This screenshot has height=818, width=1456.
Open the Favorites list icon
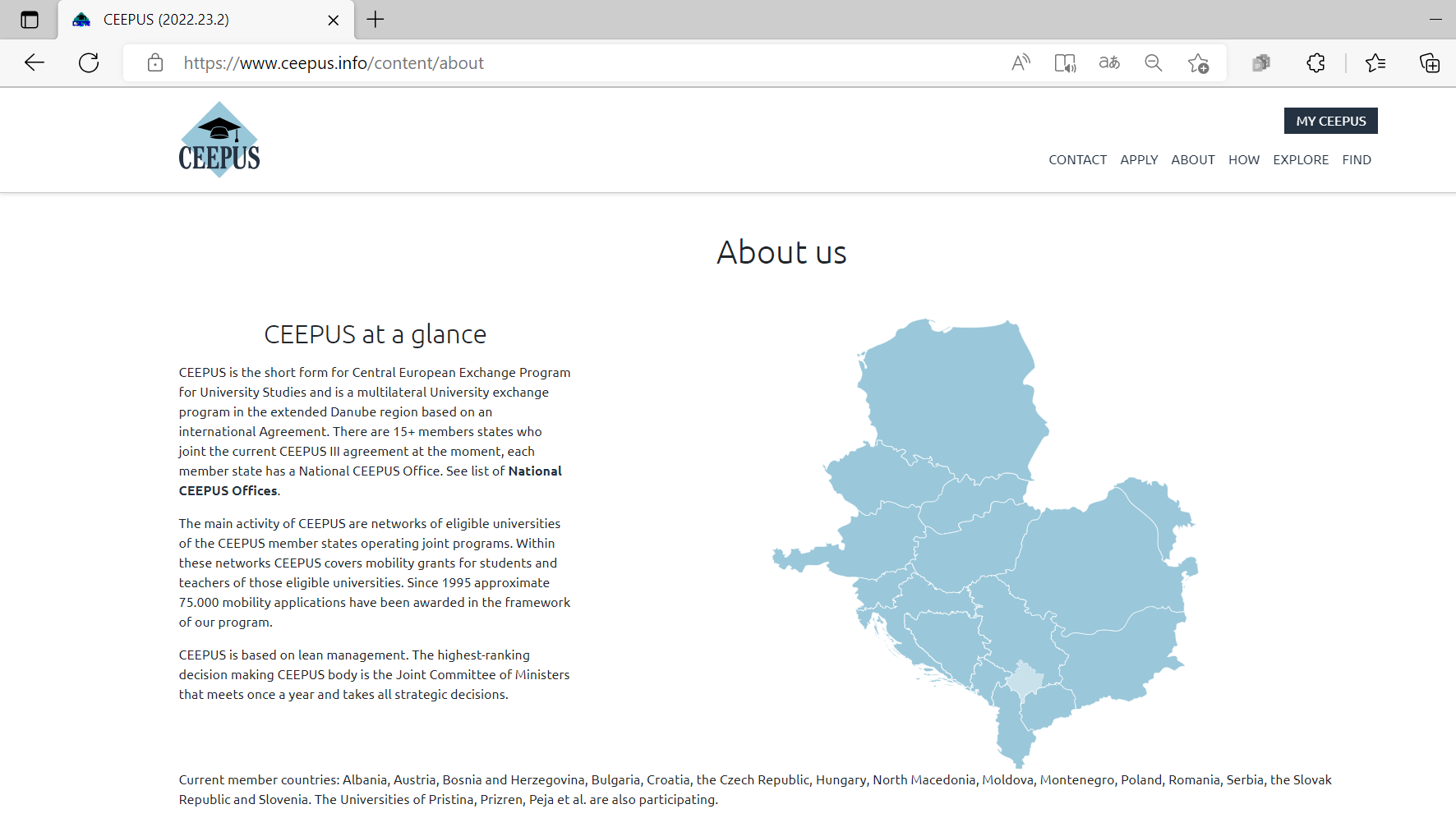tap(1375, 63)
